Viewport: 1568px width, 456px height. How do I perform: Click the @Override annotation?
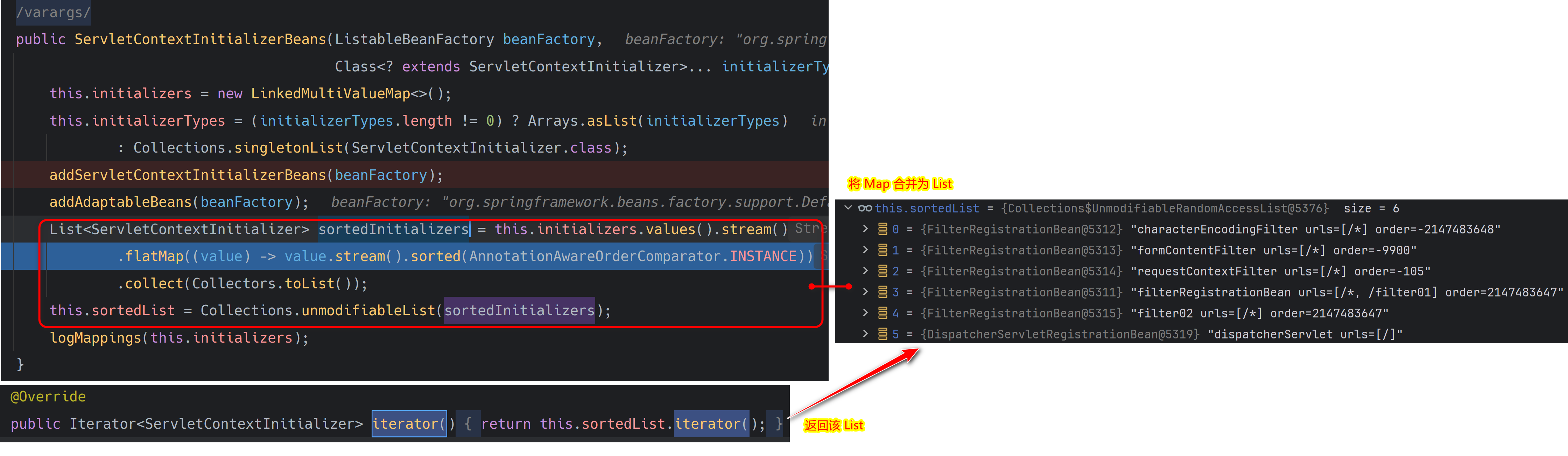(x=48, y=397)
